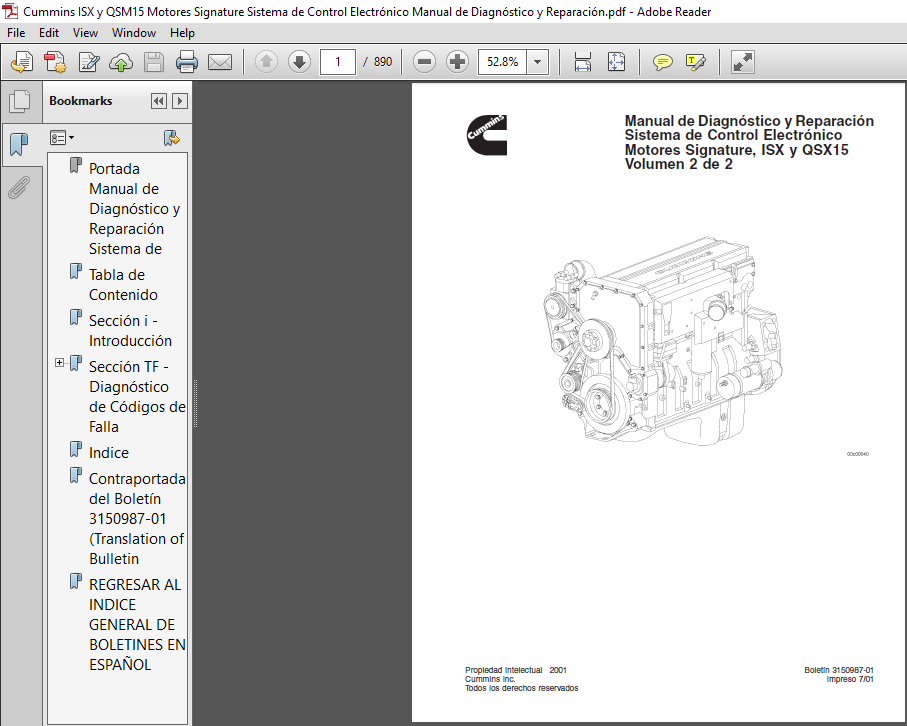
Task: Open the File menu
Action: [x=16, y=33]
